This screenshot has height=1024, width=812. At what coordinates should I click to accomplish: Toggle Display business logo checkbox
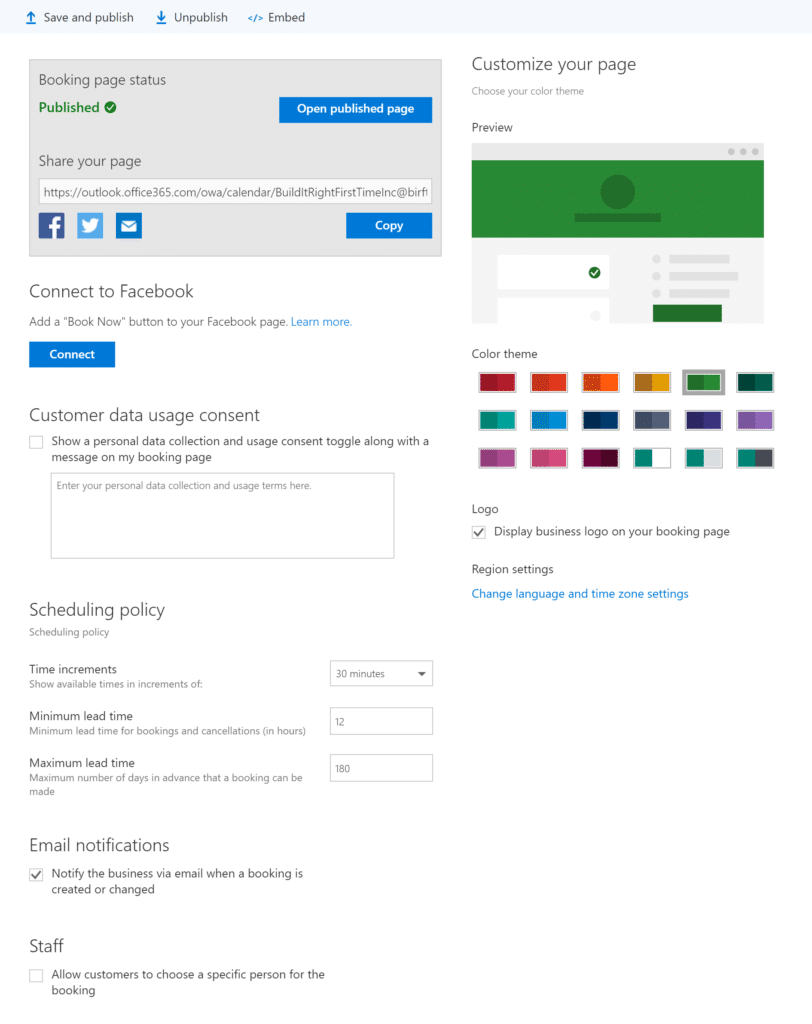tap(479, 532)
